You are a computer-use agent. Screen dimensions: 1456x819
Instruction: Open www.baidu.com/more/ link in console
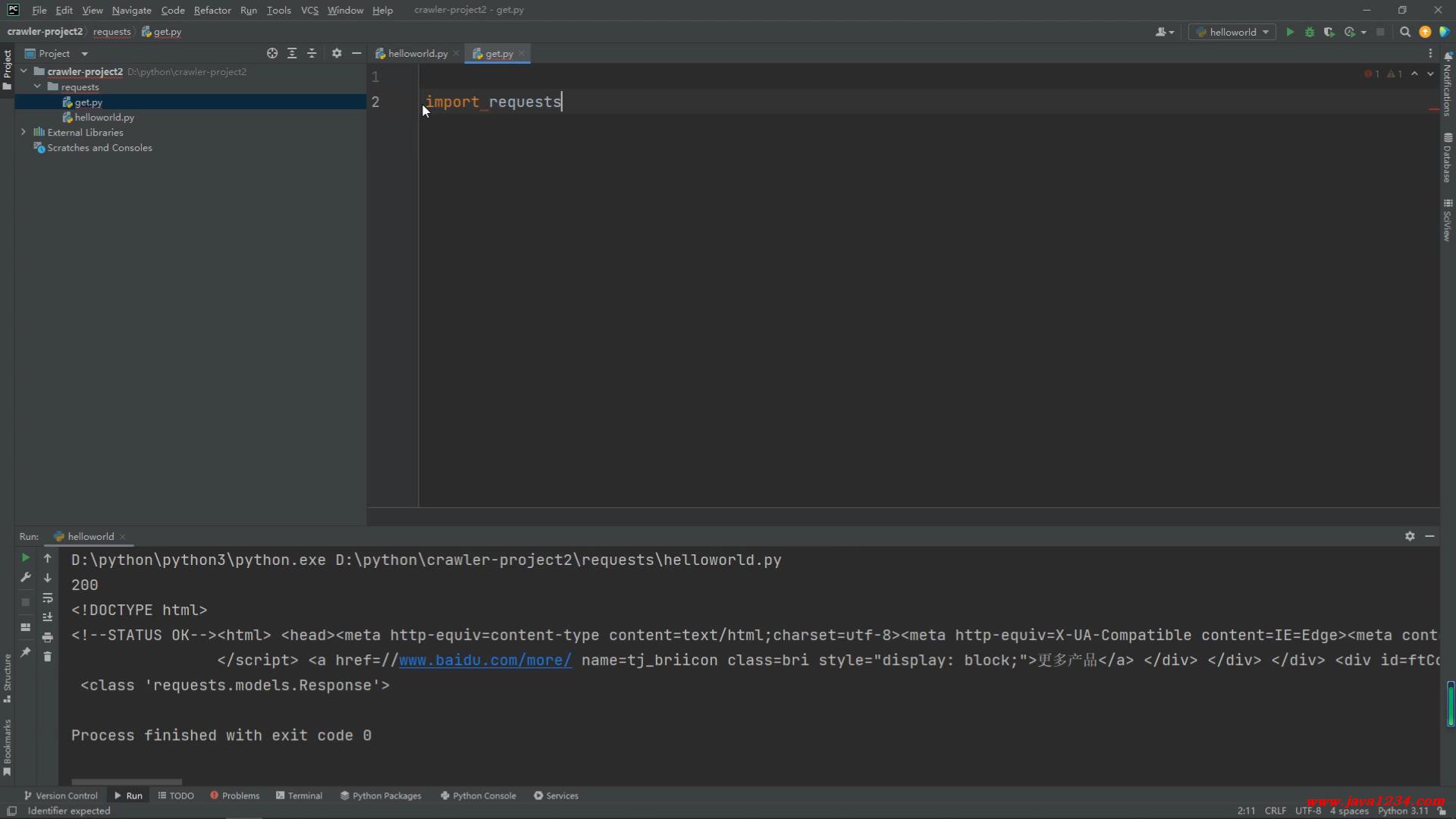tap(485, 660)
